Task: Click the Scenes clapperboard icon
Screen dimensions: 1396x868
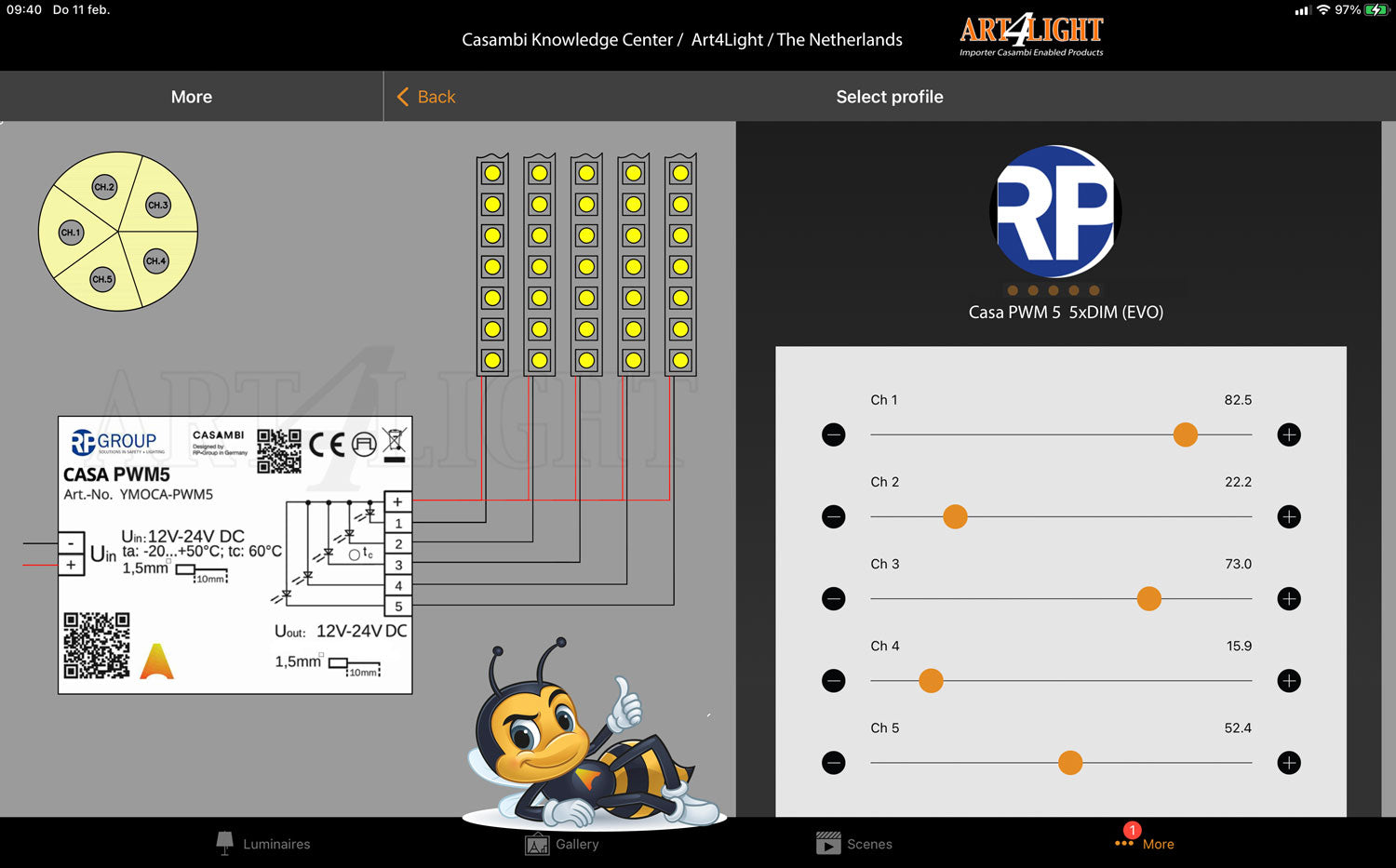Action: click(x=828, y=843)
